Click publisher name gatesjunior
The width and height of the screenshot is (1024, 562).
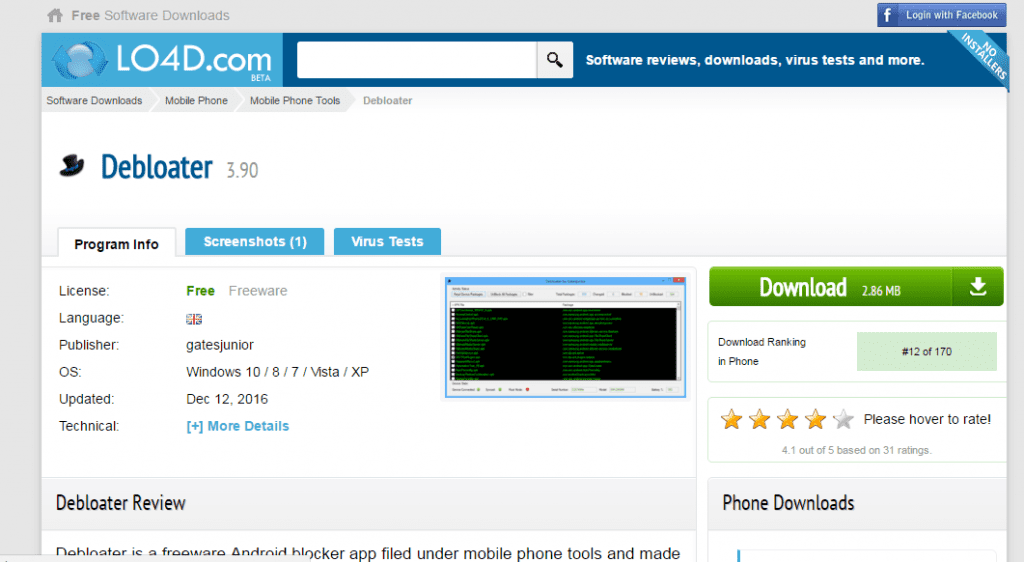click(x=220, y=345)
